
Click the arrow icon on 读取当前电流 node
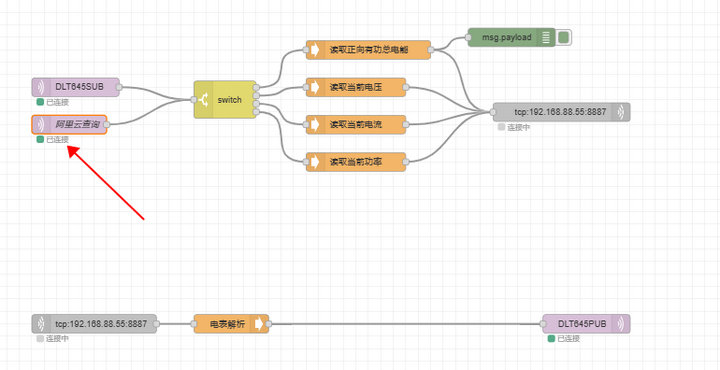pos(315,124)
